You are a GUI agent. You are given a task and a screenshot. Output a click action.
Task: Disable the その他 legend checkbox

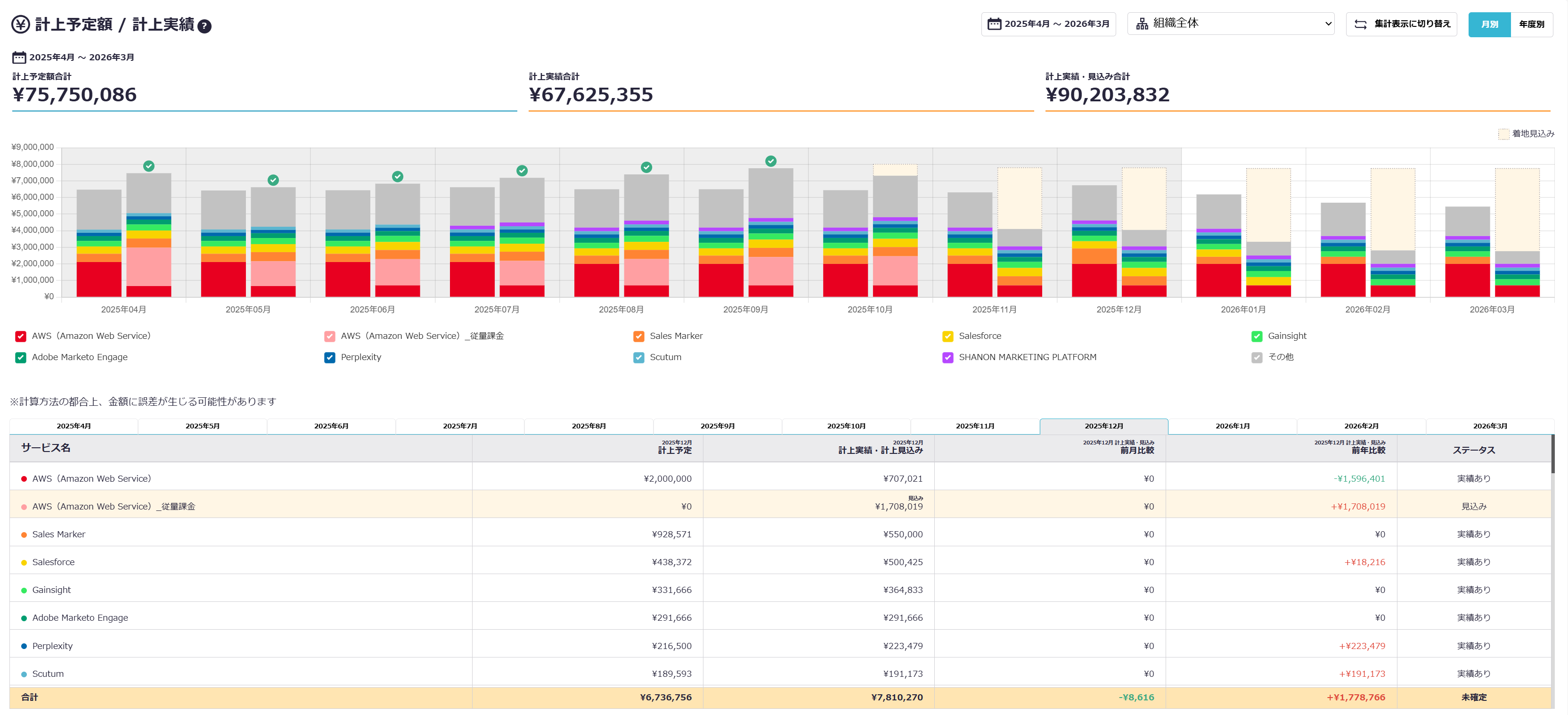pyautogui.click(x=1257, y=357)
